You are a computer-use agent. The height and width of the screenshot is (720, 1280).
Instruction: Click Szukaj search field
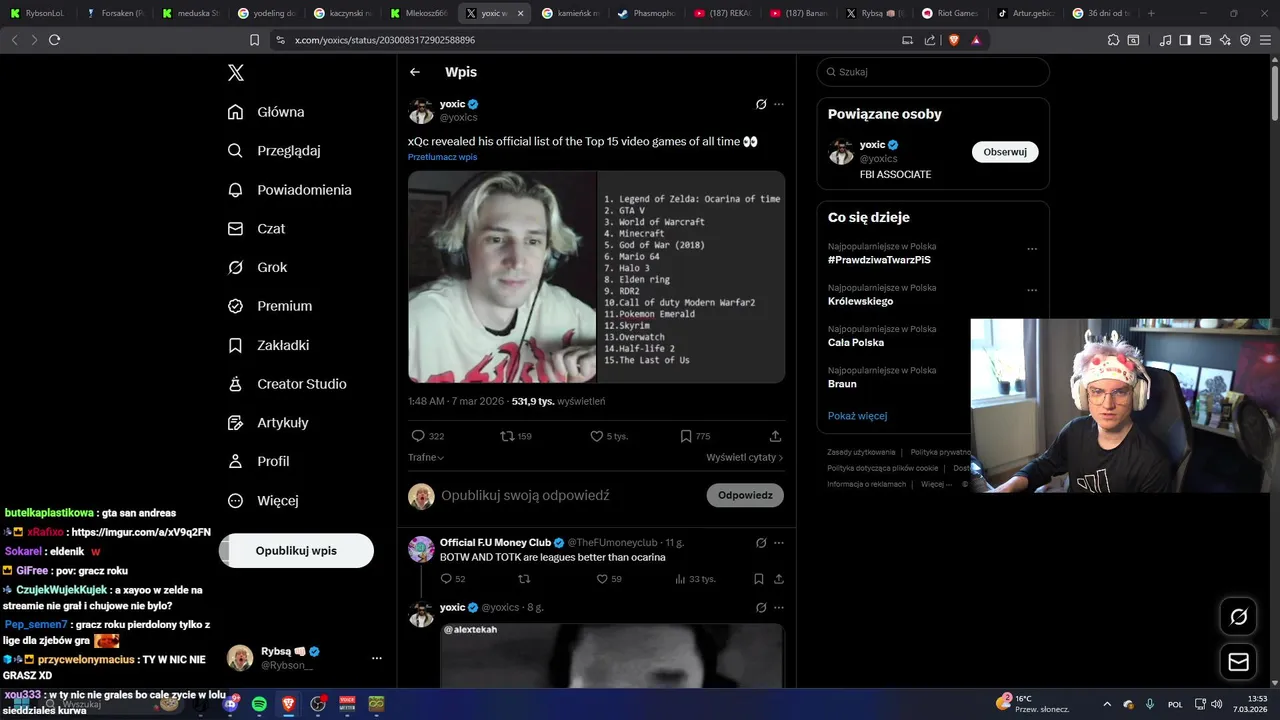point(933,72)
